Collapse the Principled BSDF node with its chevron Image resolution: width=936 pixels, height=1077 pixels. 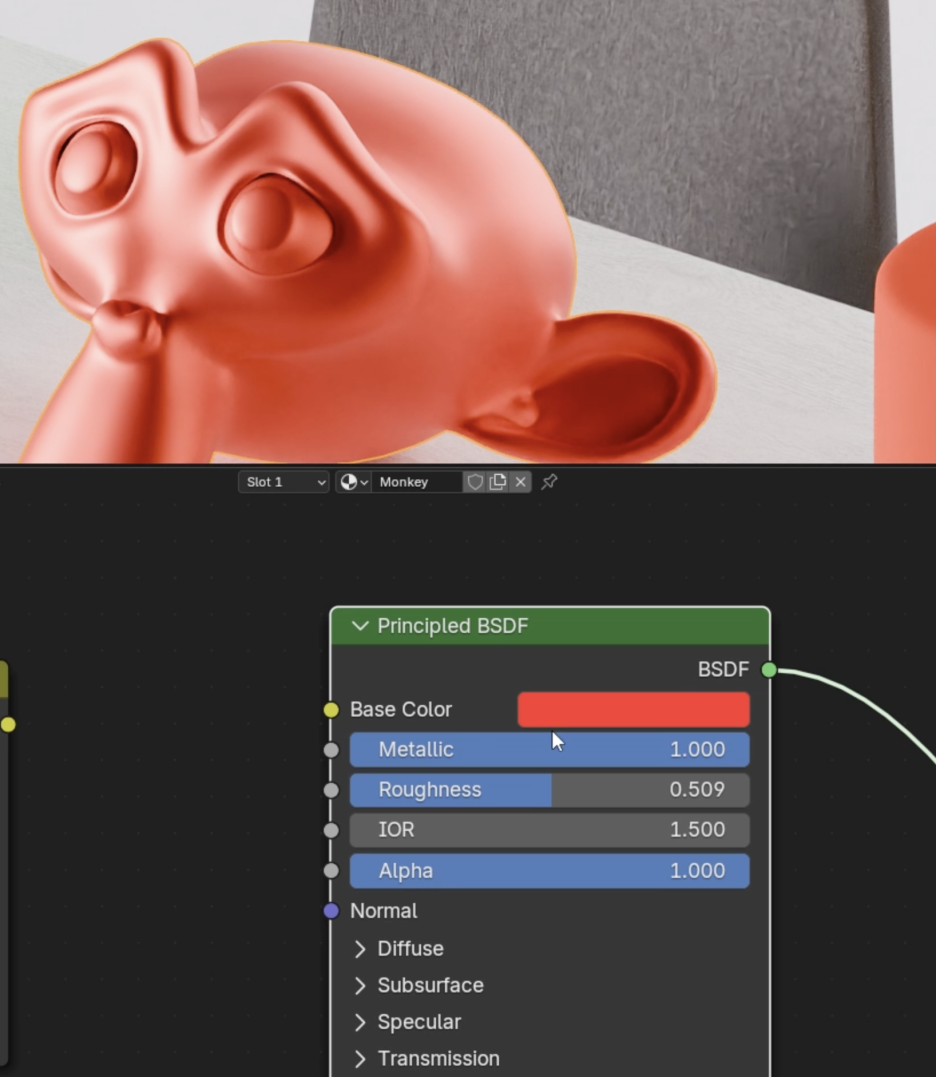[360, 626]
